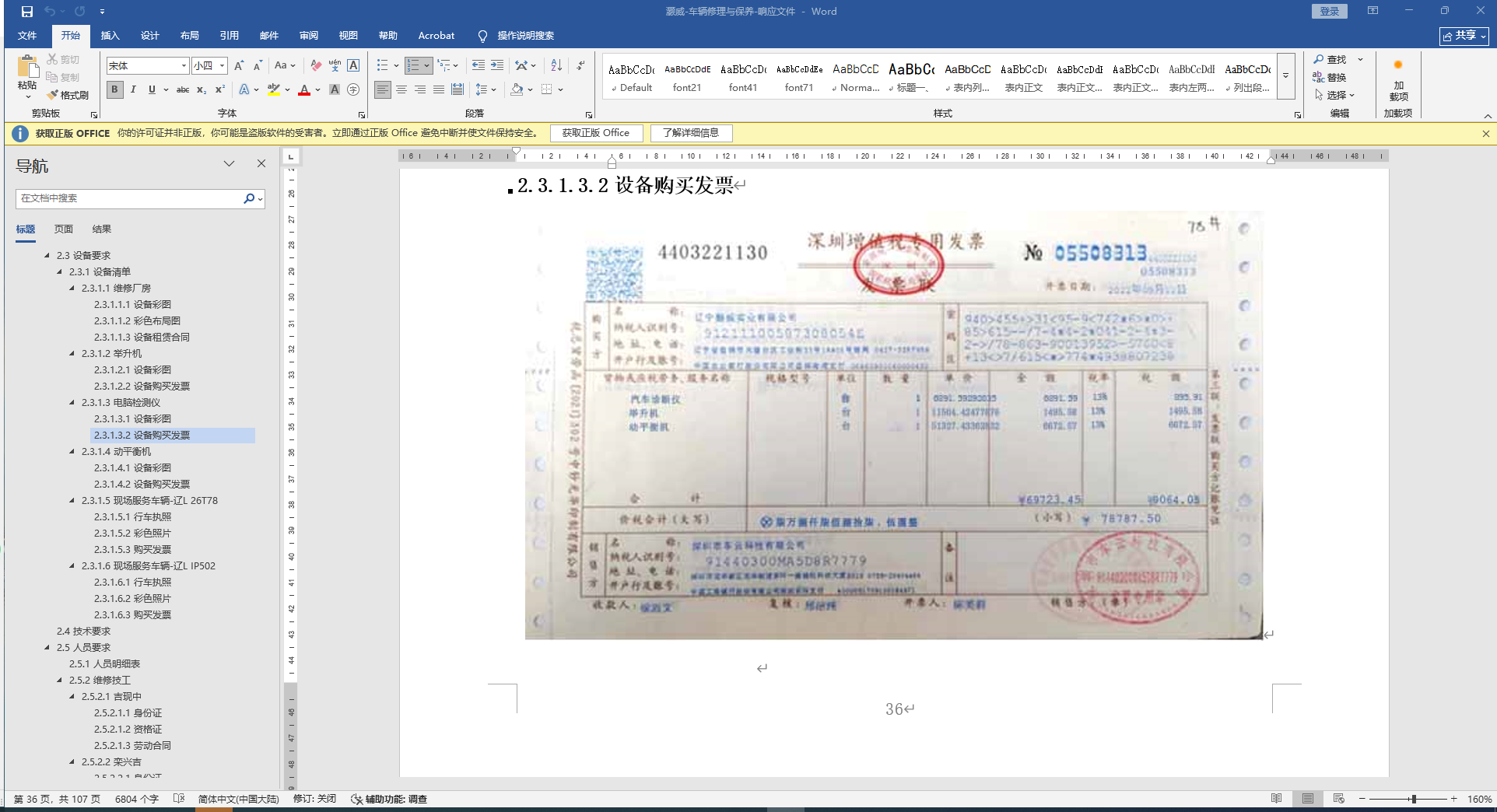Center align the paragraph

401,90
